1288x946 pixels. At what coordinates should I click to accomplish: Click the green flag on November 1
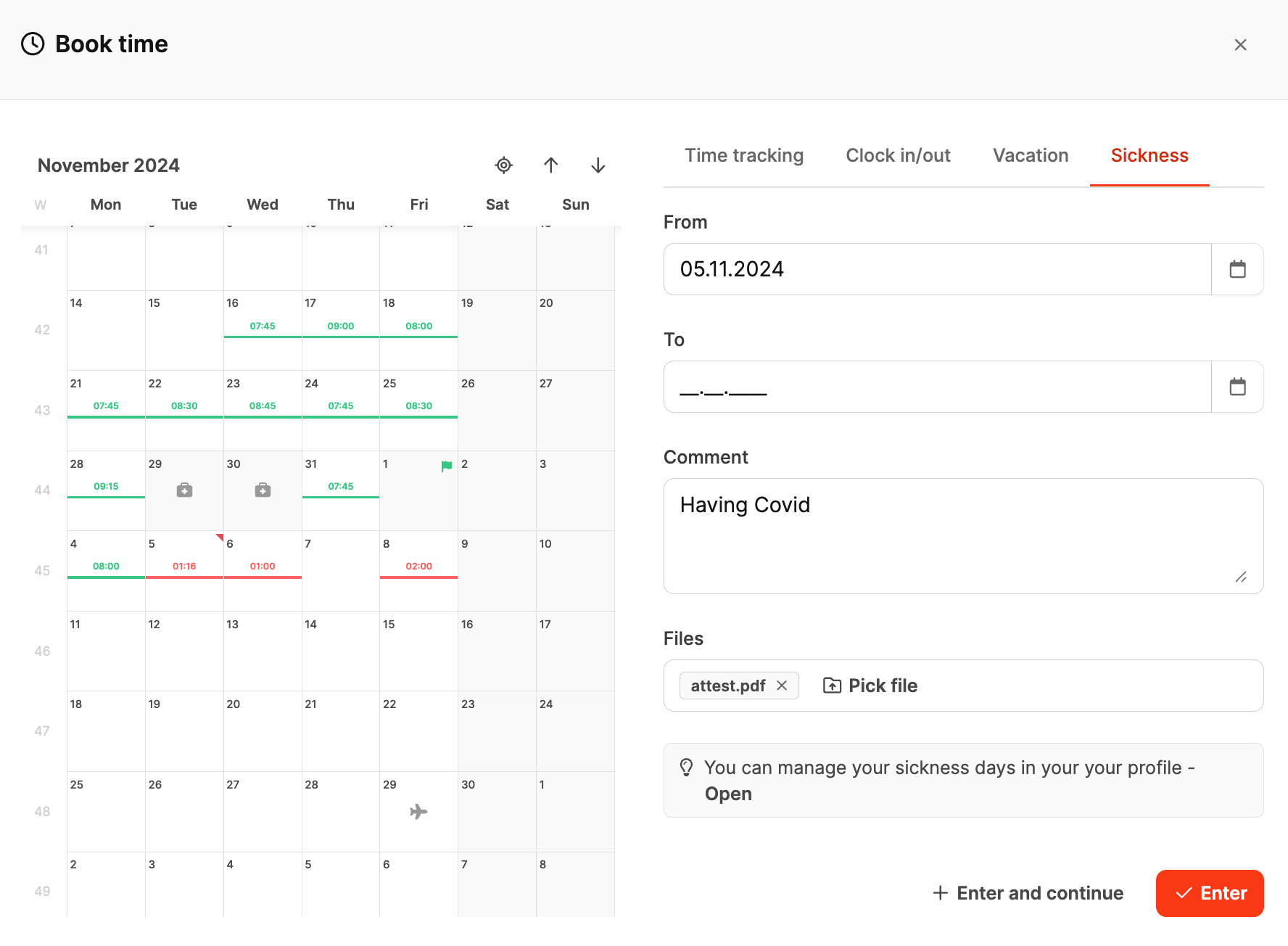point(447,466)
